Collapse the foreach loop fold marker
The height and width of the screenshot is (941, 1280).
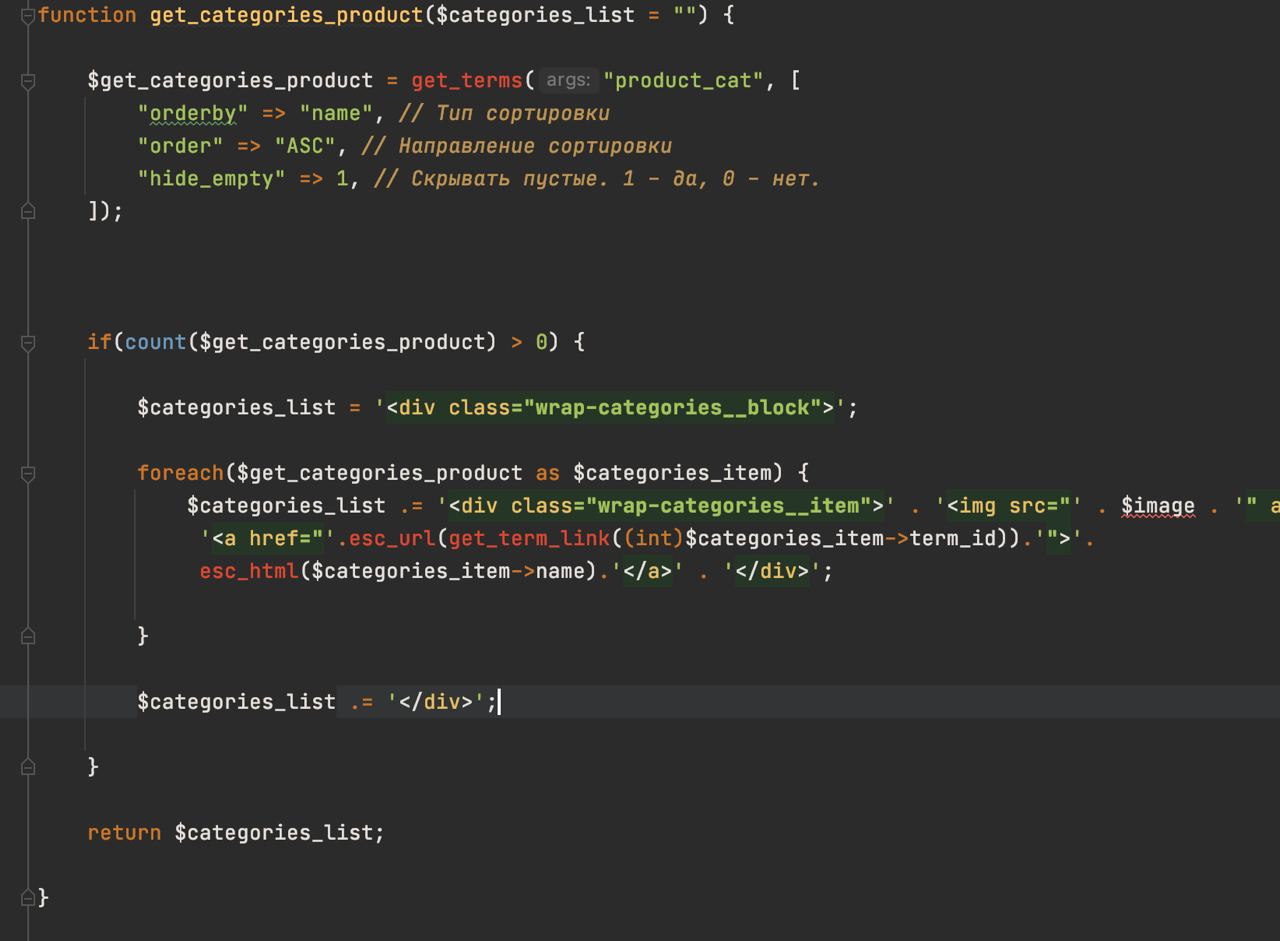(28, 473)
